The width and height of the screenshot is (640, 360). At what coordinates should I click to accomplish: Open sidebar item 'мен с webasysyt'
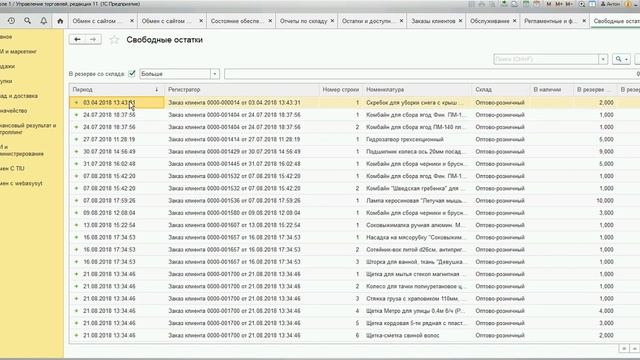(x=21, y=183)
